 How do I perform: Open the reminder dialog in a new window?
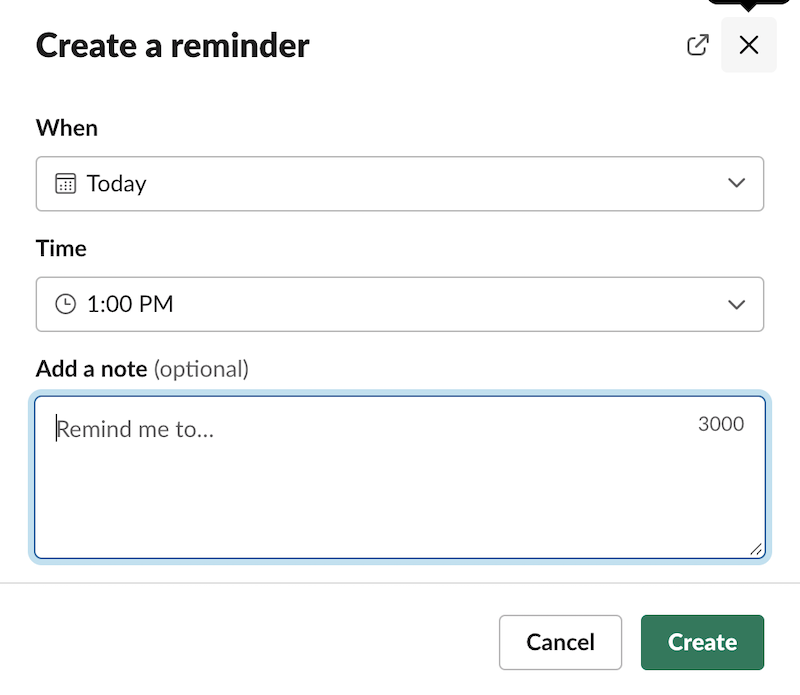click(x=698, y=45)
